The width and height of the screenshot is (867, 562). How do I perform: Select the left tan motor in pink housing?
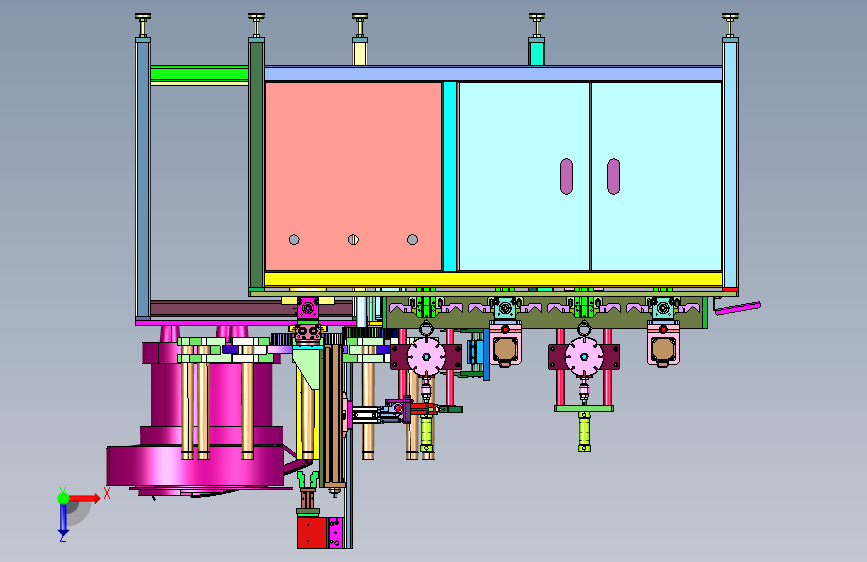(505, 348)
